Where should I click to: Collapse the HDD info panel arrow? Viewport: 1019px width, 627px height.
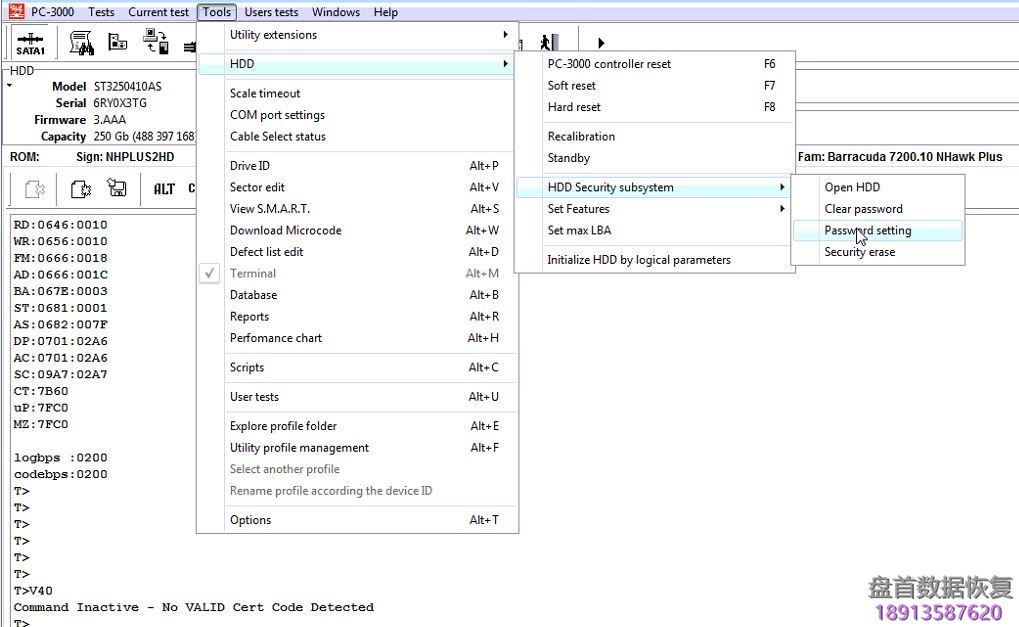pyautogui.click(x=10, y=86)
